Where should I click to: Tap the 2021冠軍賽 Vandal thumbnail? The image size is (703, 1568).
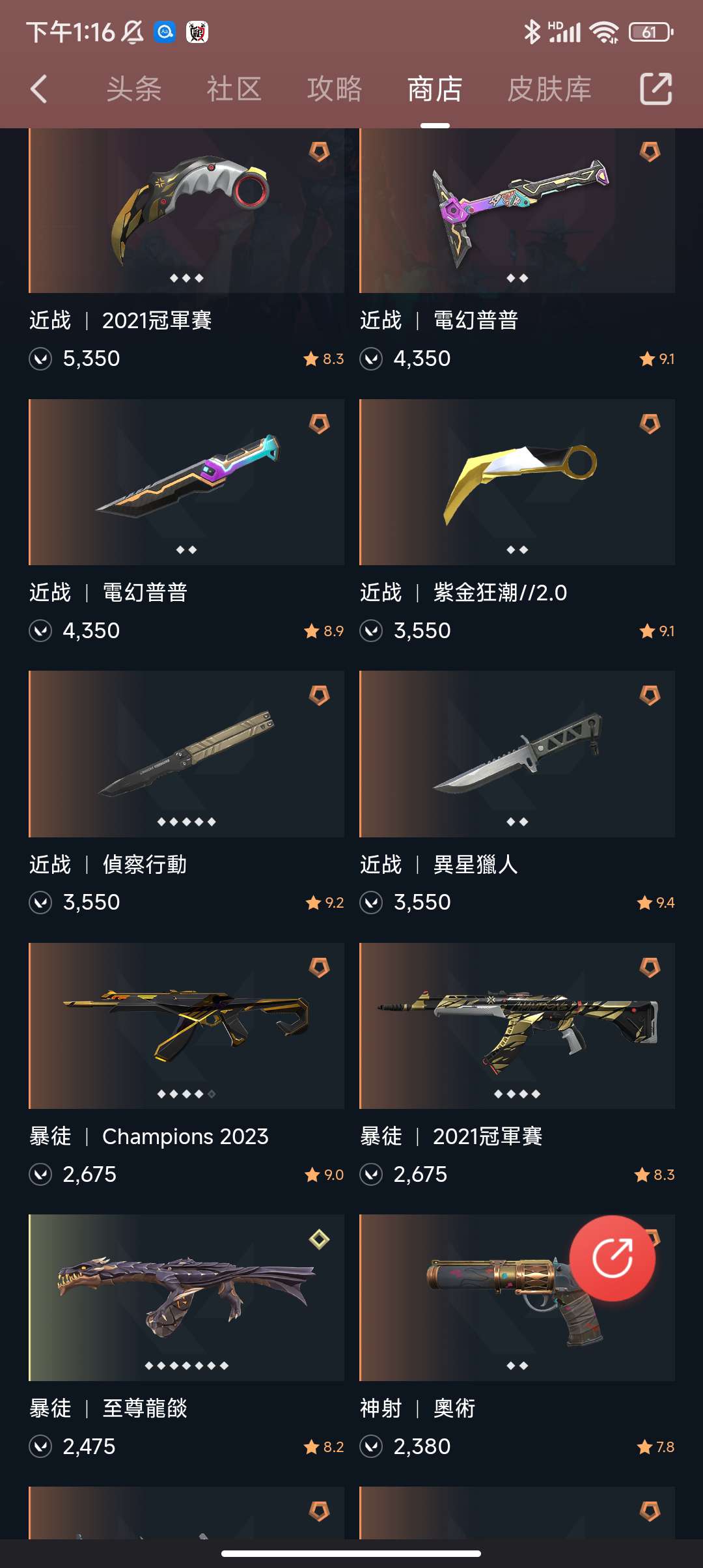pyautogui.click(x=517, y=1026)
